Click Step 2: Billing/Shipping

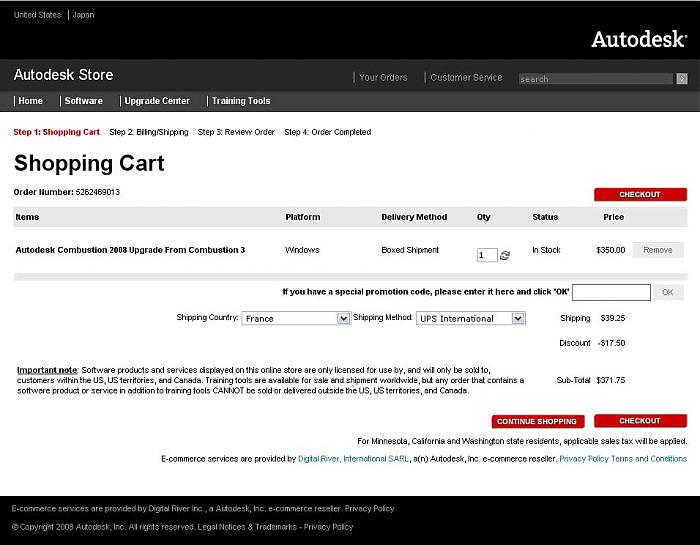click(149, 132)
